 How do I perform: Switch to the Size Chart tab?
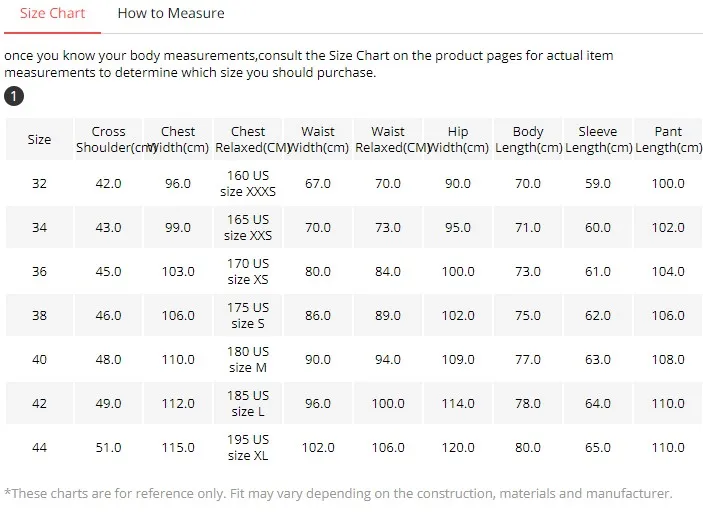coord(52,13)
